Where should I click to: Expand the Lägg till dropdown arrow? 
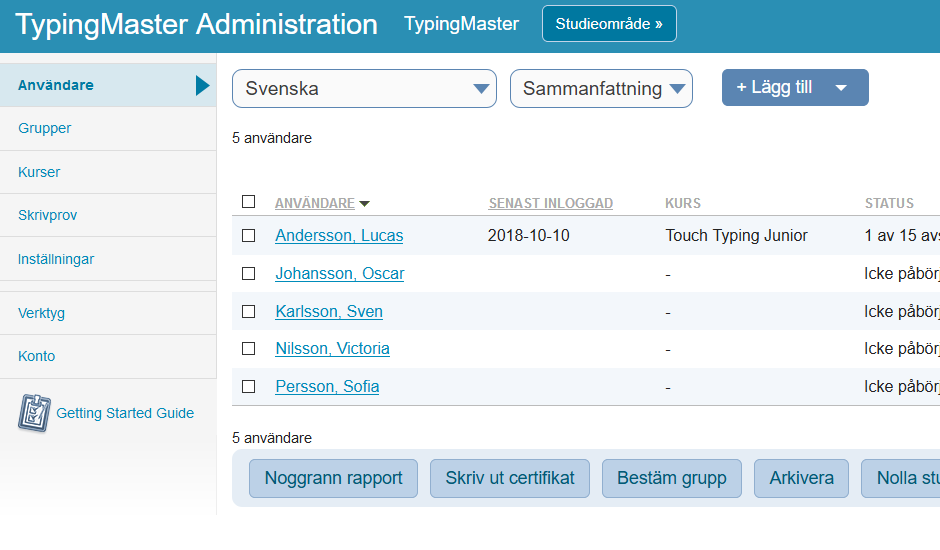point(841,88)
